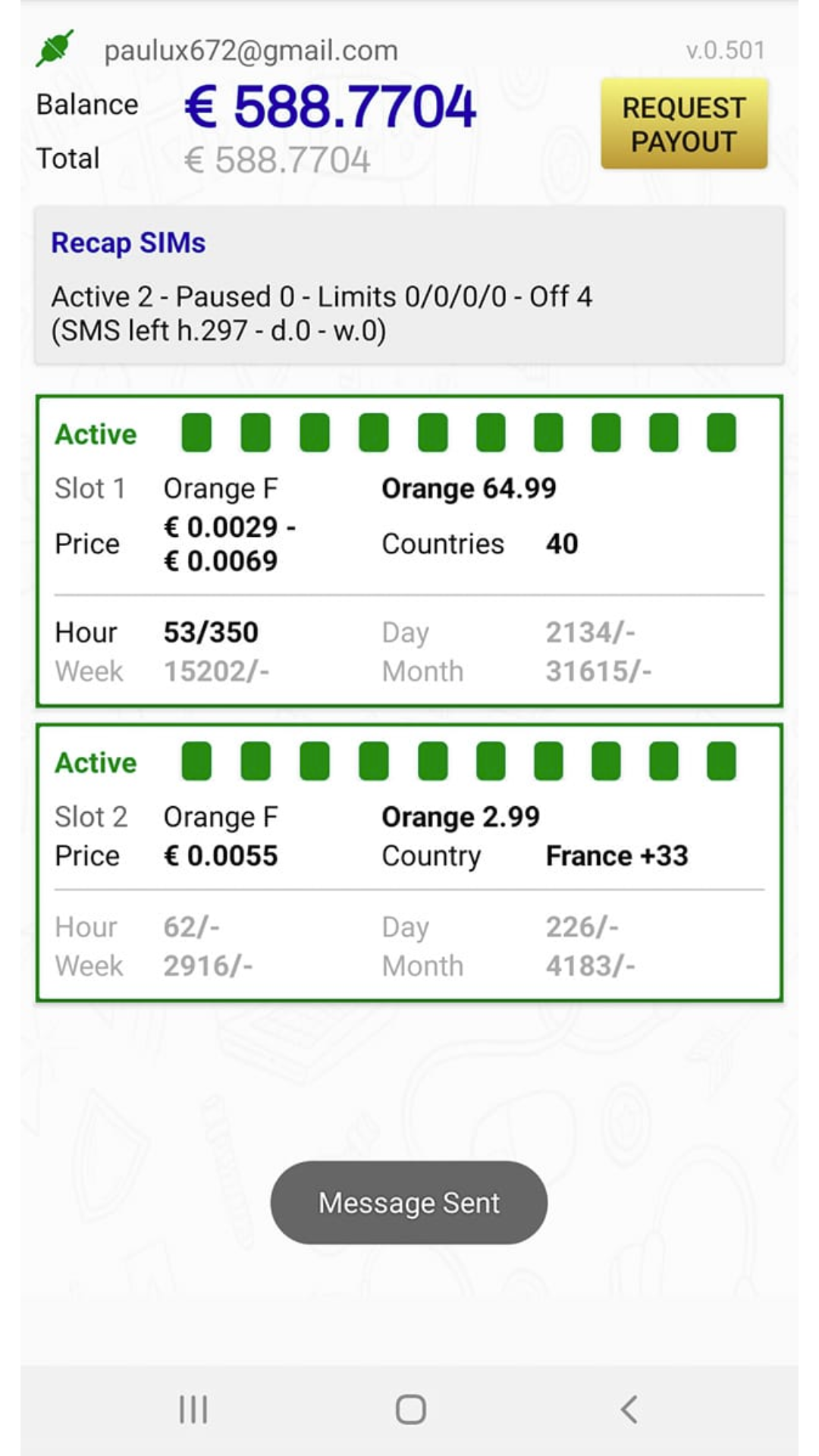The width and height of the screenshot is (819, 1456).
Task: Tap the Slot 1 Active status label
Action: point(96,435)
